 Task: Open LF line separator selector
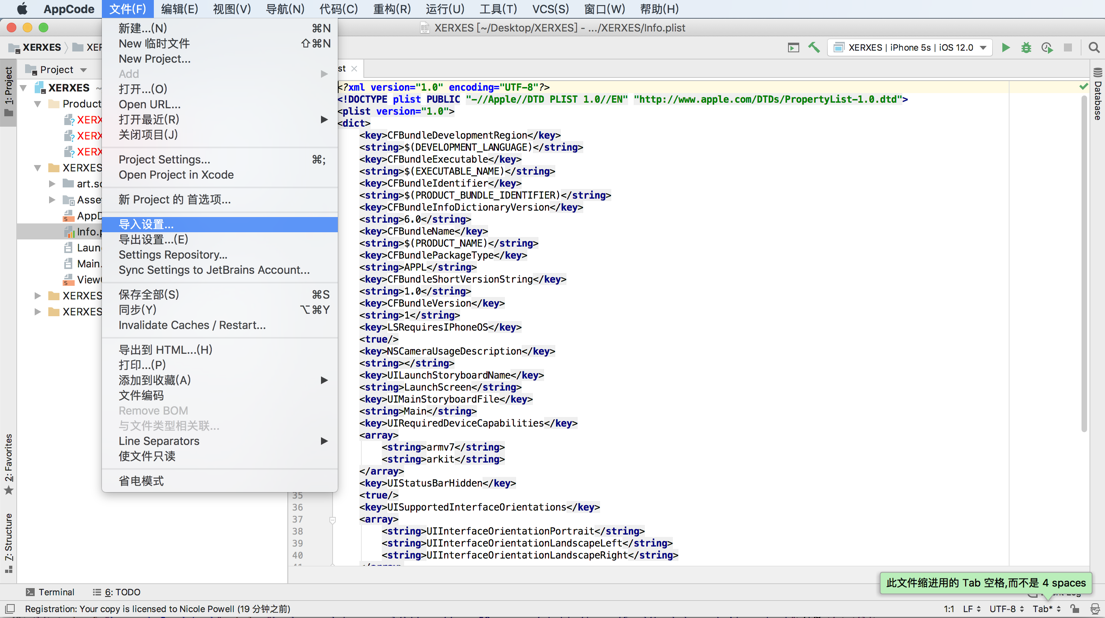(x=971, y=609)
